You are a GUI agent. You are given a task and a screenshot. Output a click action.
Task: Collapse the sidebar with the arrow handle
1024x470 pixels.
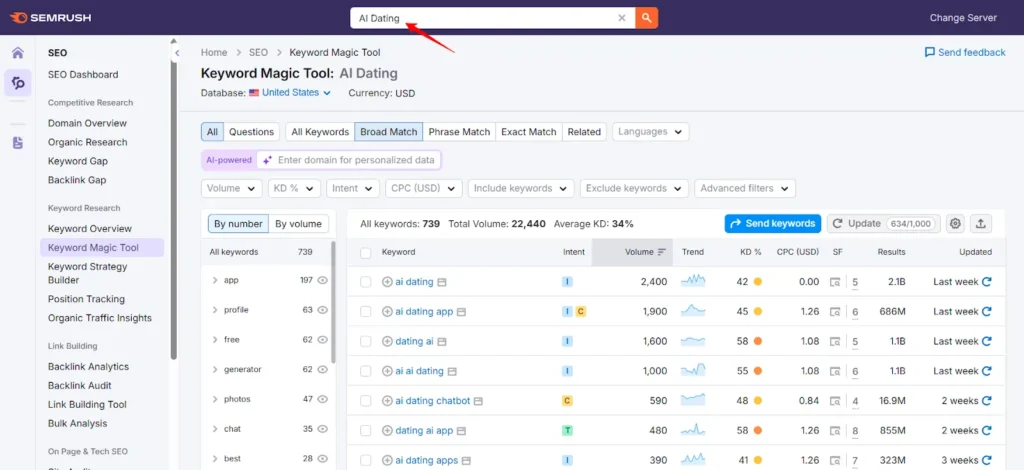pos(176,54)
